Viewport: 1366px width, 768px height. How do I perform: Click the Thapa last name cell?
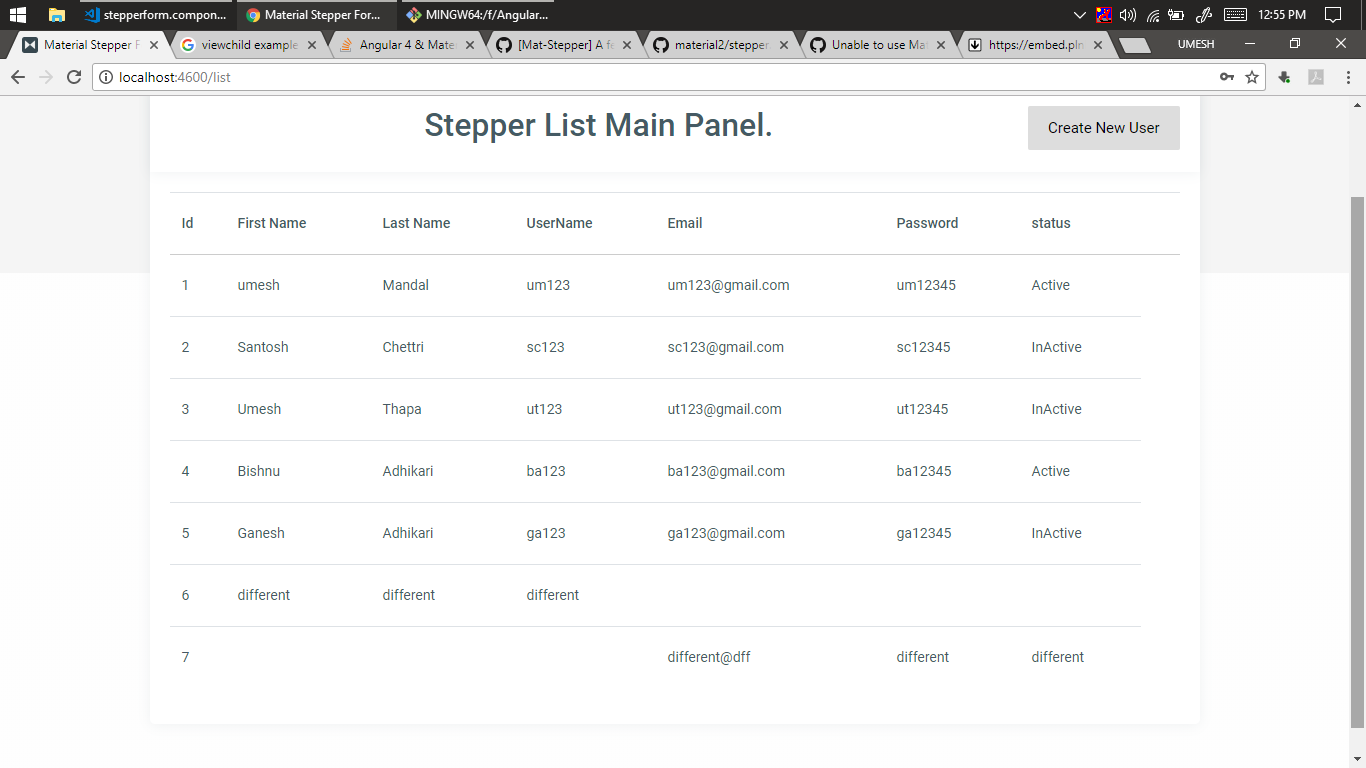402,409
